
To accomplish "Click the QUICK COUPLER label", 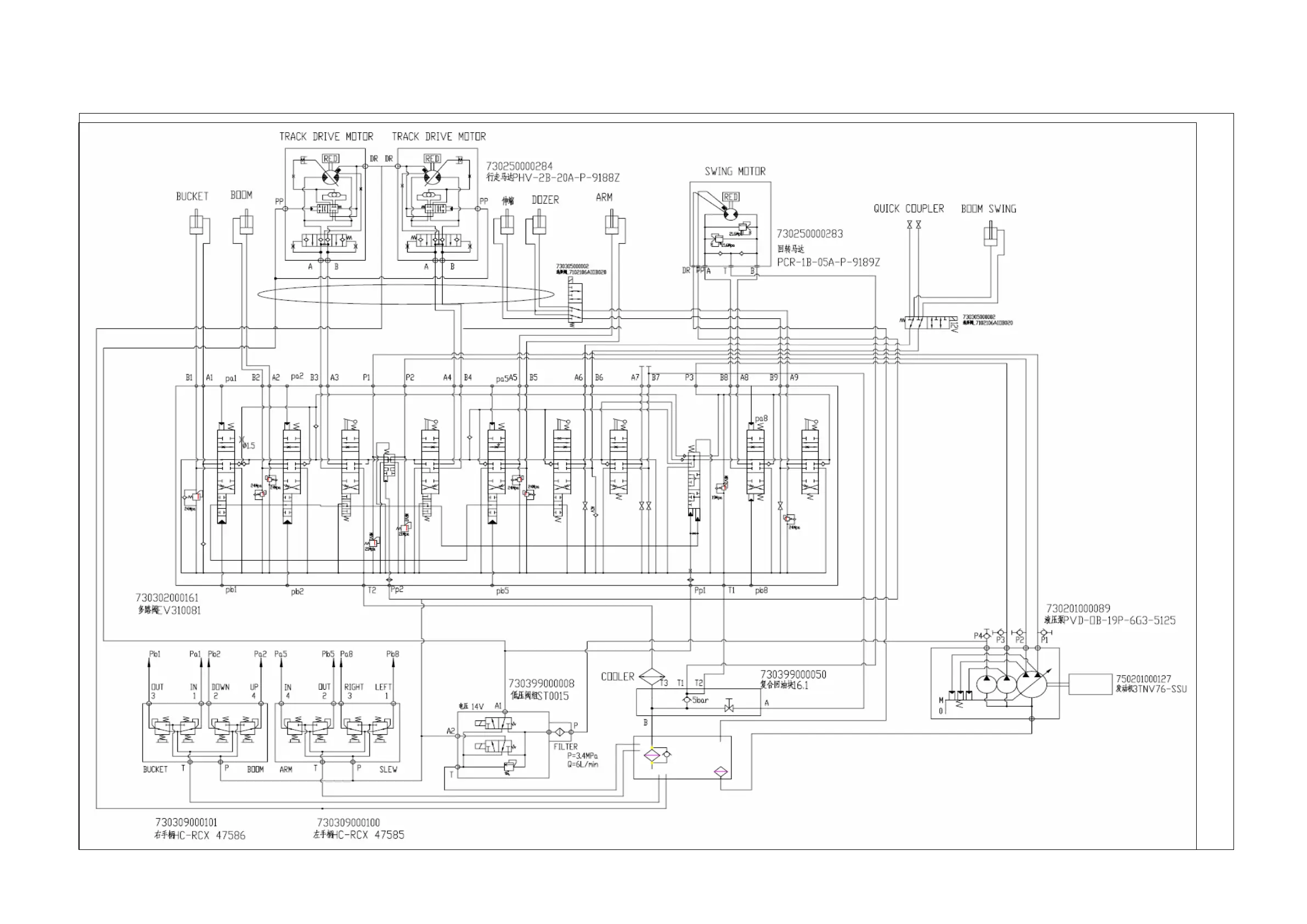I will [x=909, y=209].
